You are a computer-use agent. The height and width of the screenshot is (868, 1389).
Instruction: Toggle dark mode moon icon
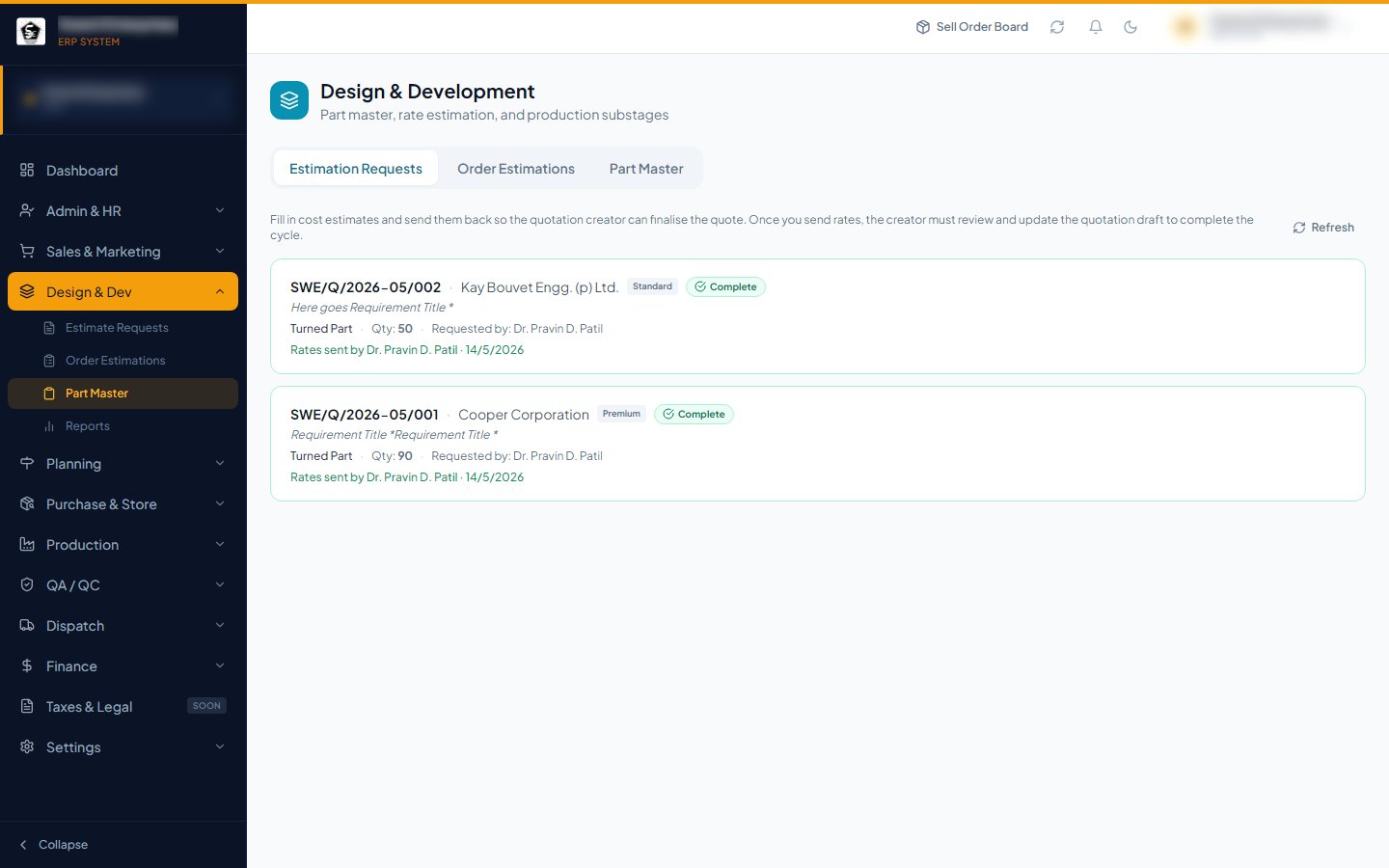coord(1130,27)
